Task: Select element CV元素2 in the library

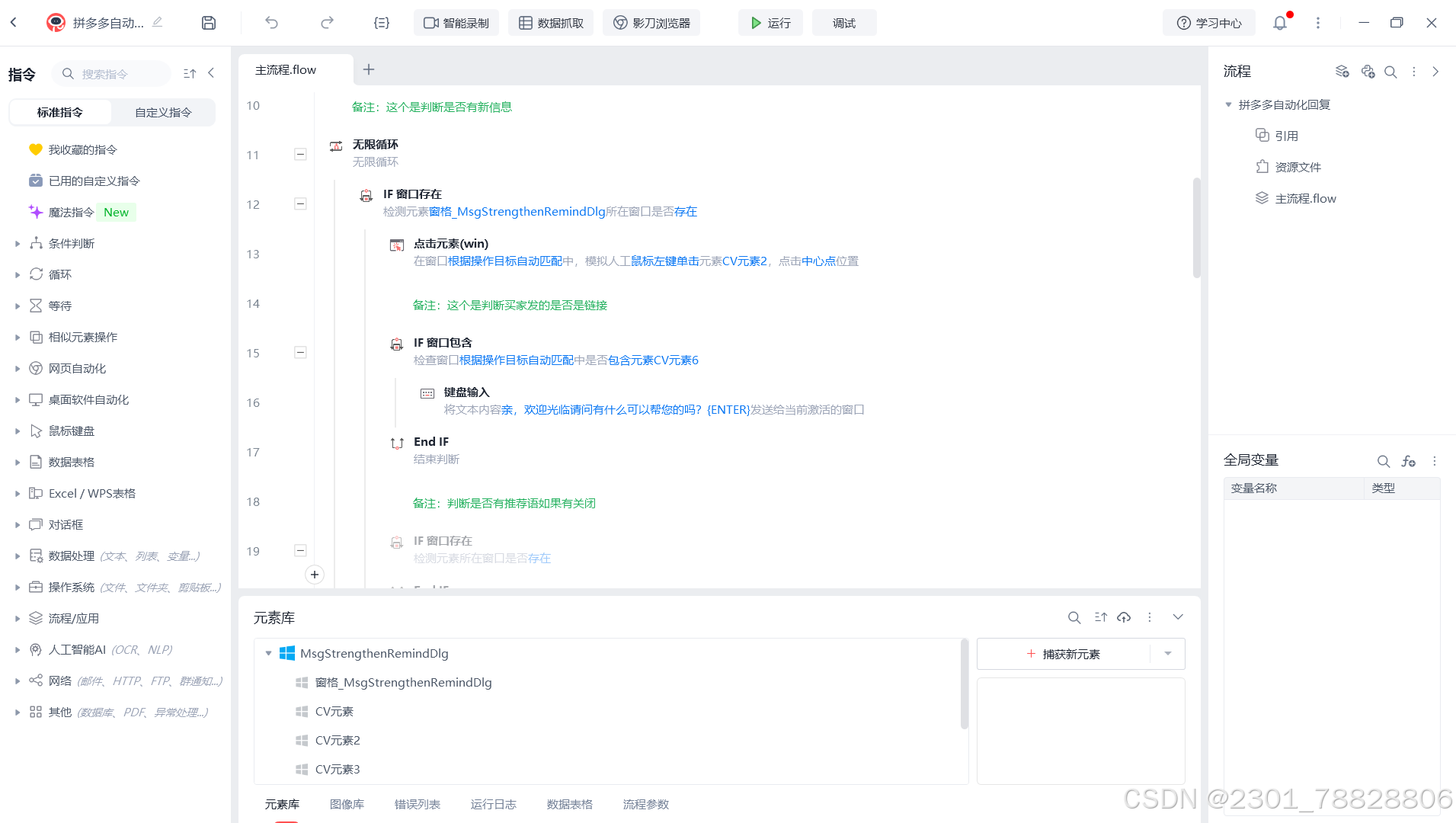Action: (x=338, y=740)
